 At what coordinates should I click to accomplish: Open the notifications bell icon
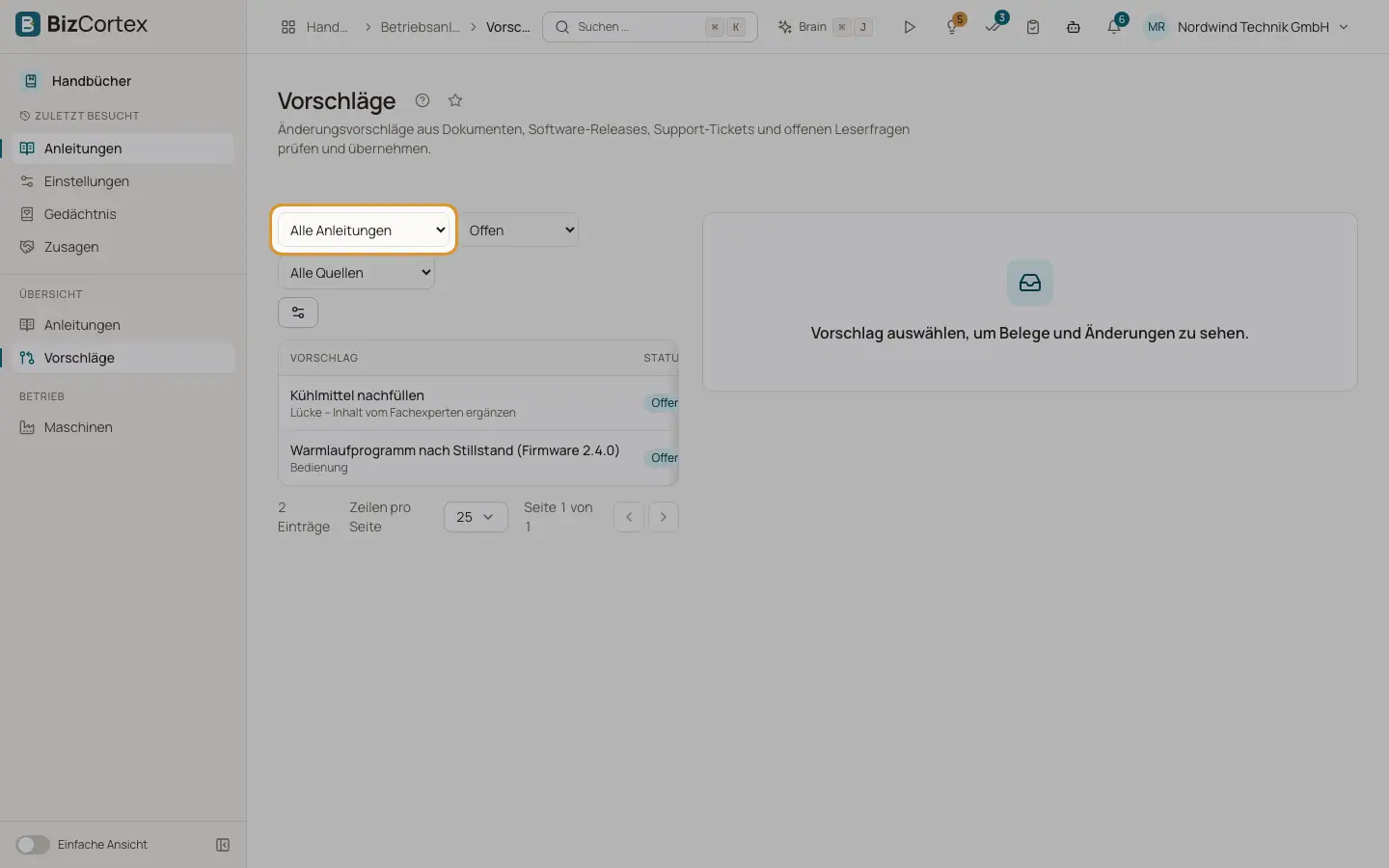[x=1114, y=27]
